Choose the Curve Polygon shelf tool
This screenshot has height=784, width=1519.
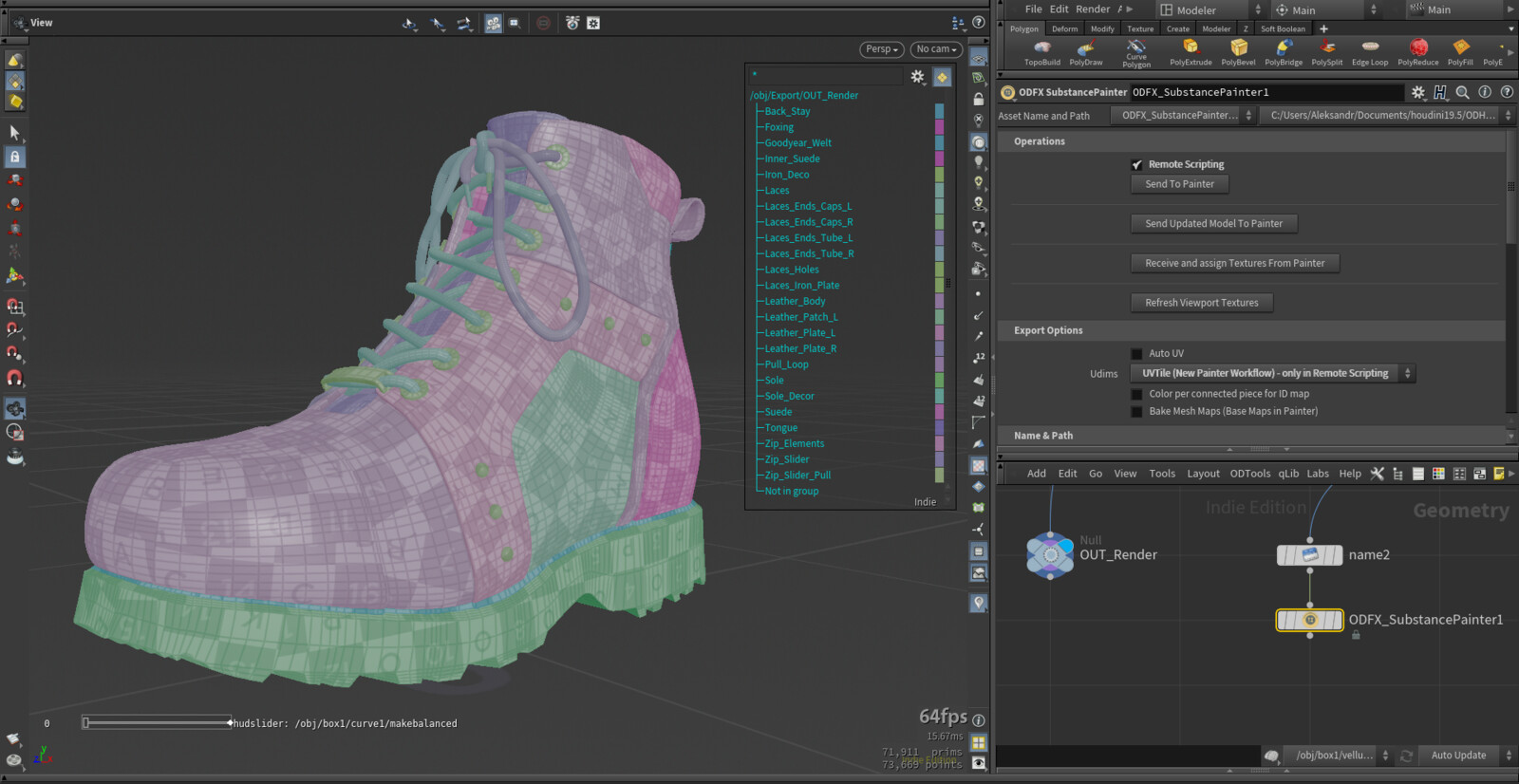(1136, 53)
